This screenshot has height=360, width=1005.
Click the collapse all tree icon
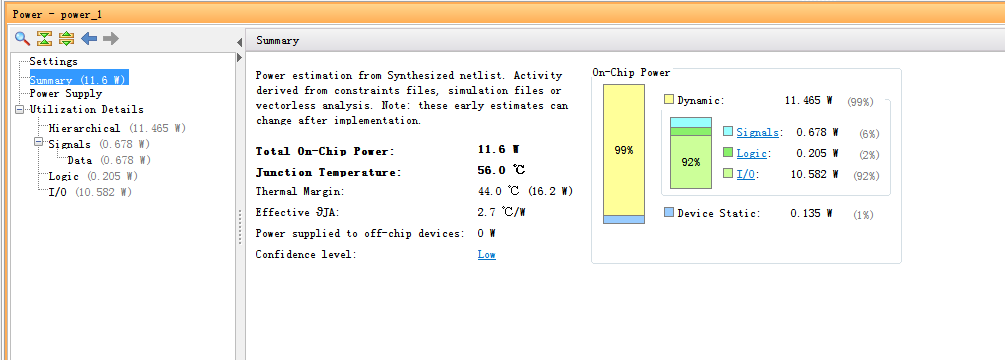[44, 38]
